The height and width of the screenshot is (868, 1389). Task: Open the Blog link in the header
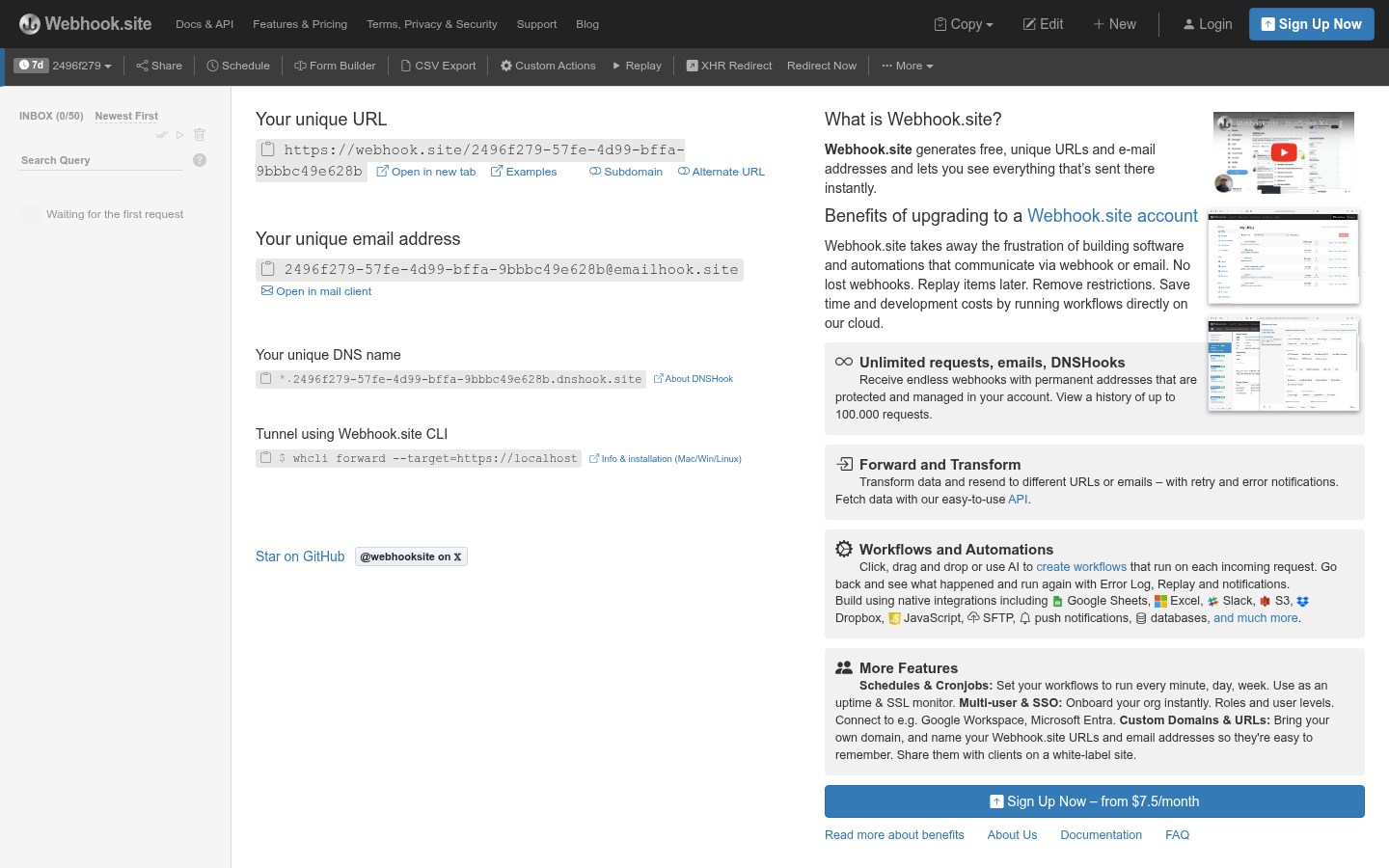[x=587, y=24]
